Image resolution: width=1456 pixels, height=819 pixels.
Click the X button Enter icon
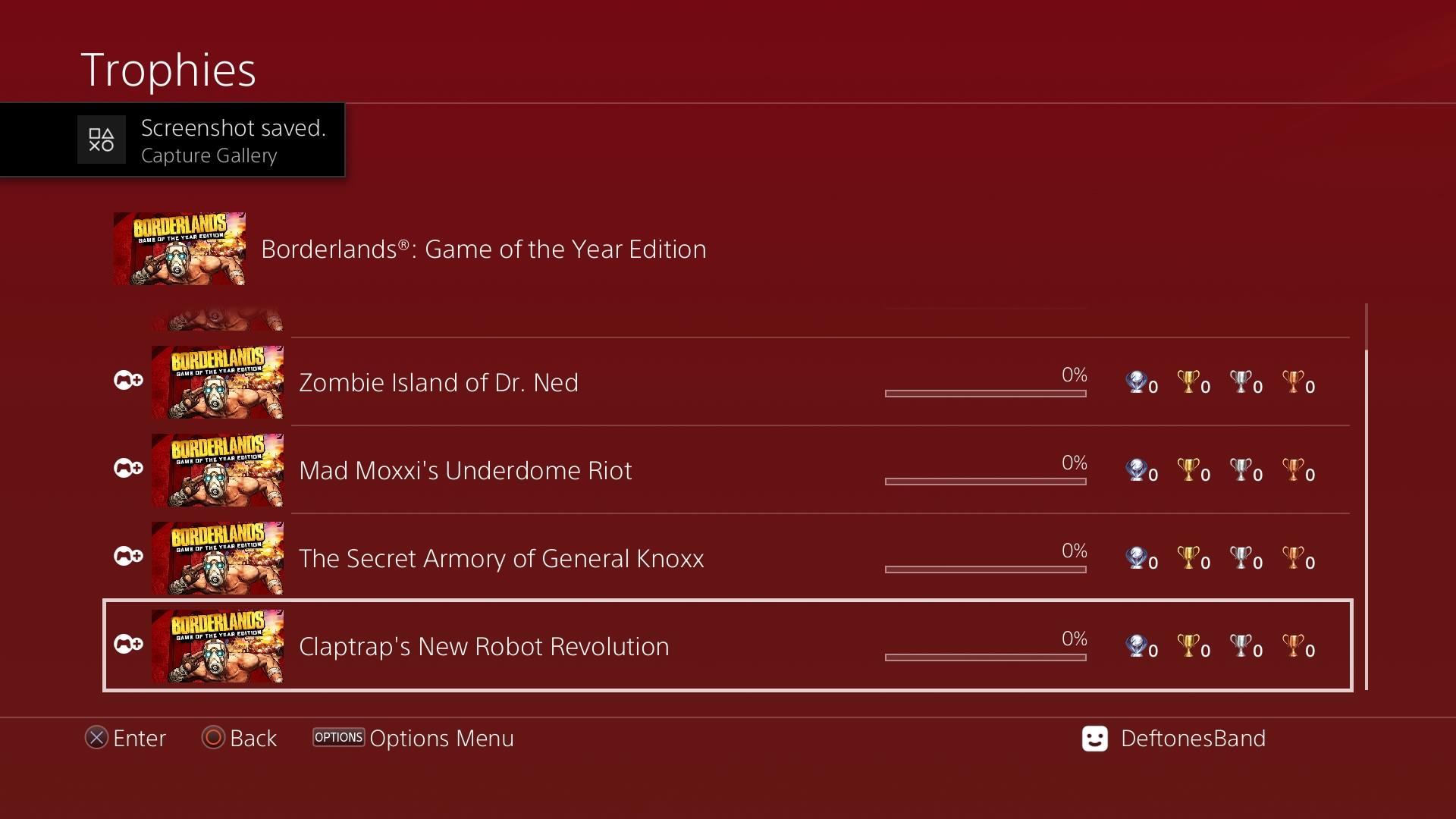tap(96, 738)
